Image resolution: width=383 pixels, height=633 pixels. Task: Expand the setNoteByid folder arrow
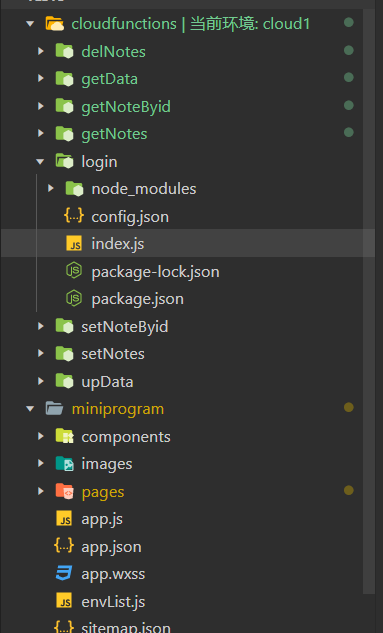click(40, 326)
